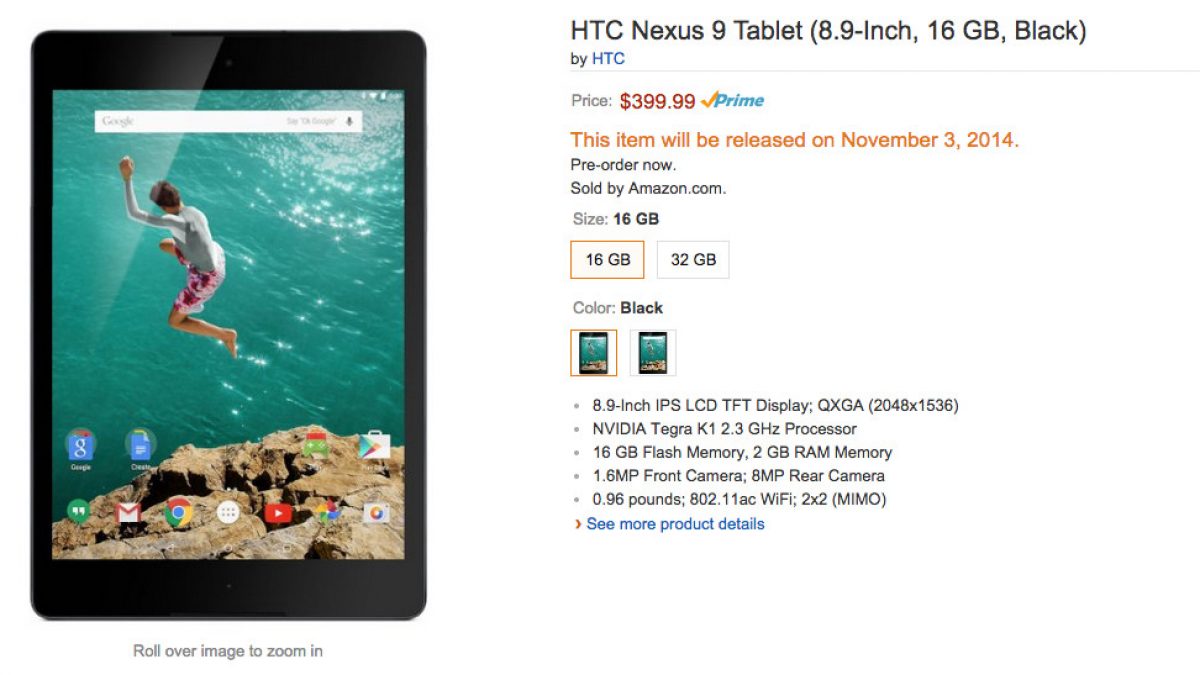The width and height of the screenshot is (1200, 675).
Task: Click the Hangouts icon on the tablet dock
Action: pos(78,512)
